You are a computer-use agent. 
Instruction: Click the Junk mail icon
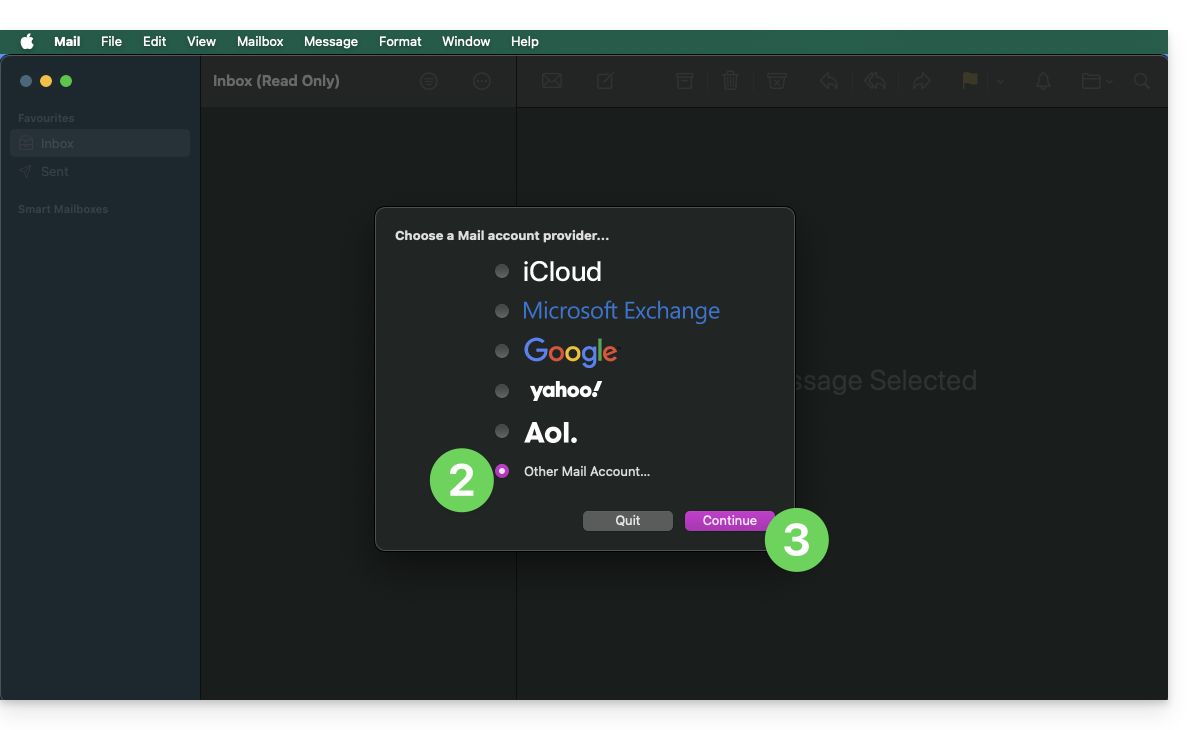pyautogui.click(x=776, y=81)
